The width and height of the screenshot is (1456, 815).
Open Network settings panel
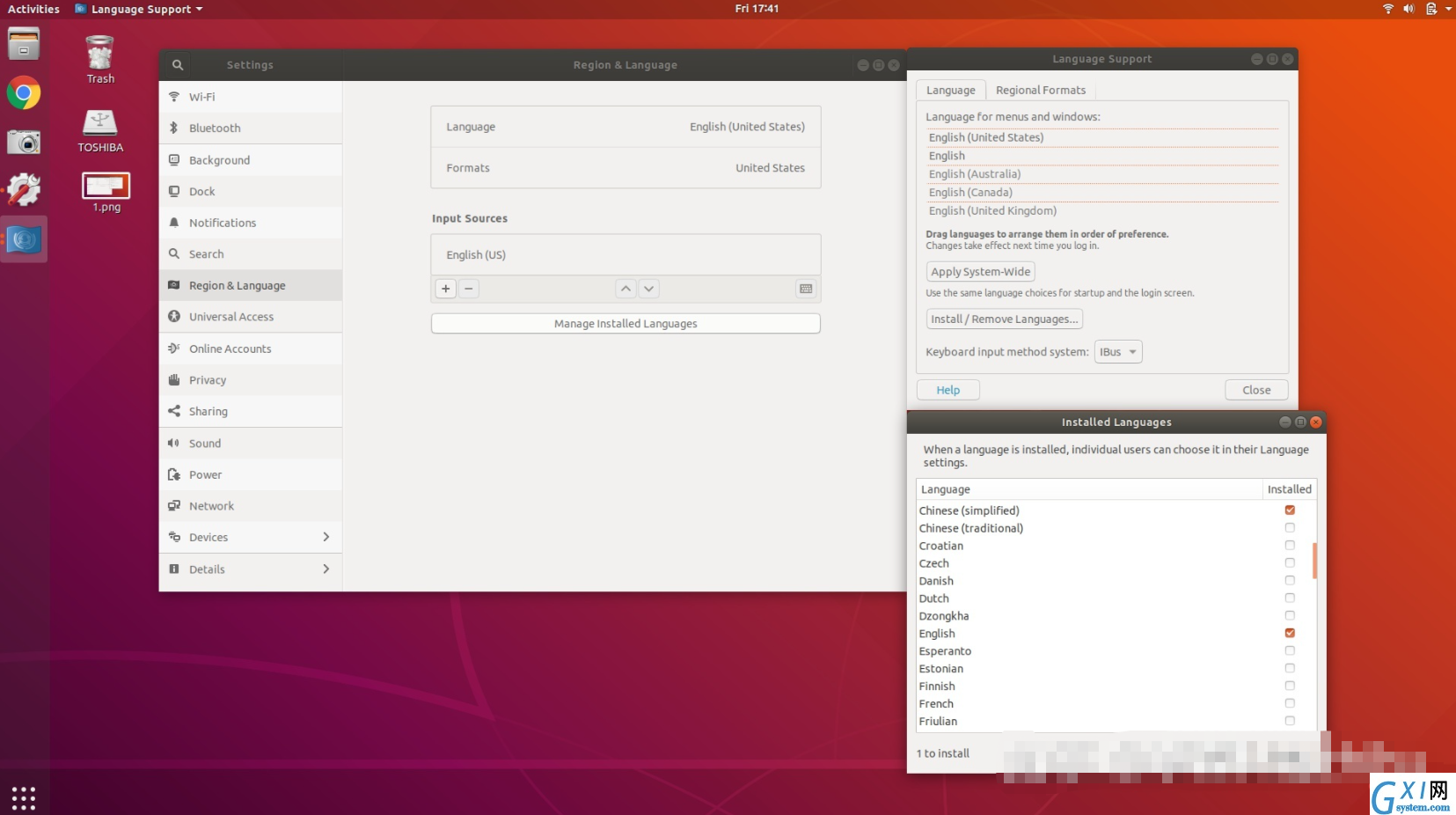[x=251, y=506]
